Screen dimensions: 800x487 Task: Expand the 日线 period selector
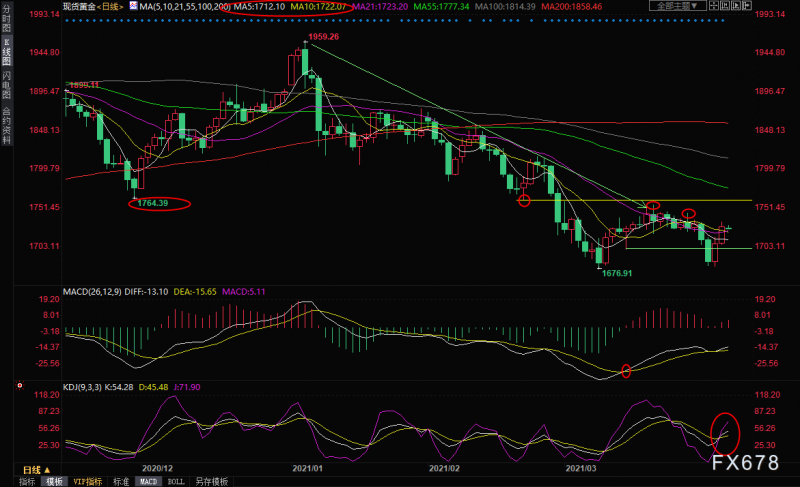[37, 470]
